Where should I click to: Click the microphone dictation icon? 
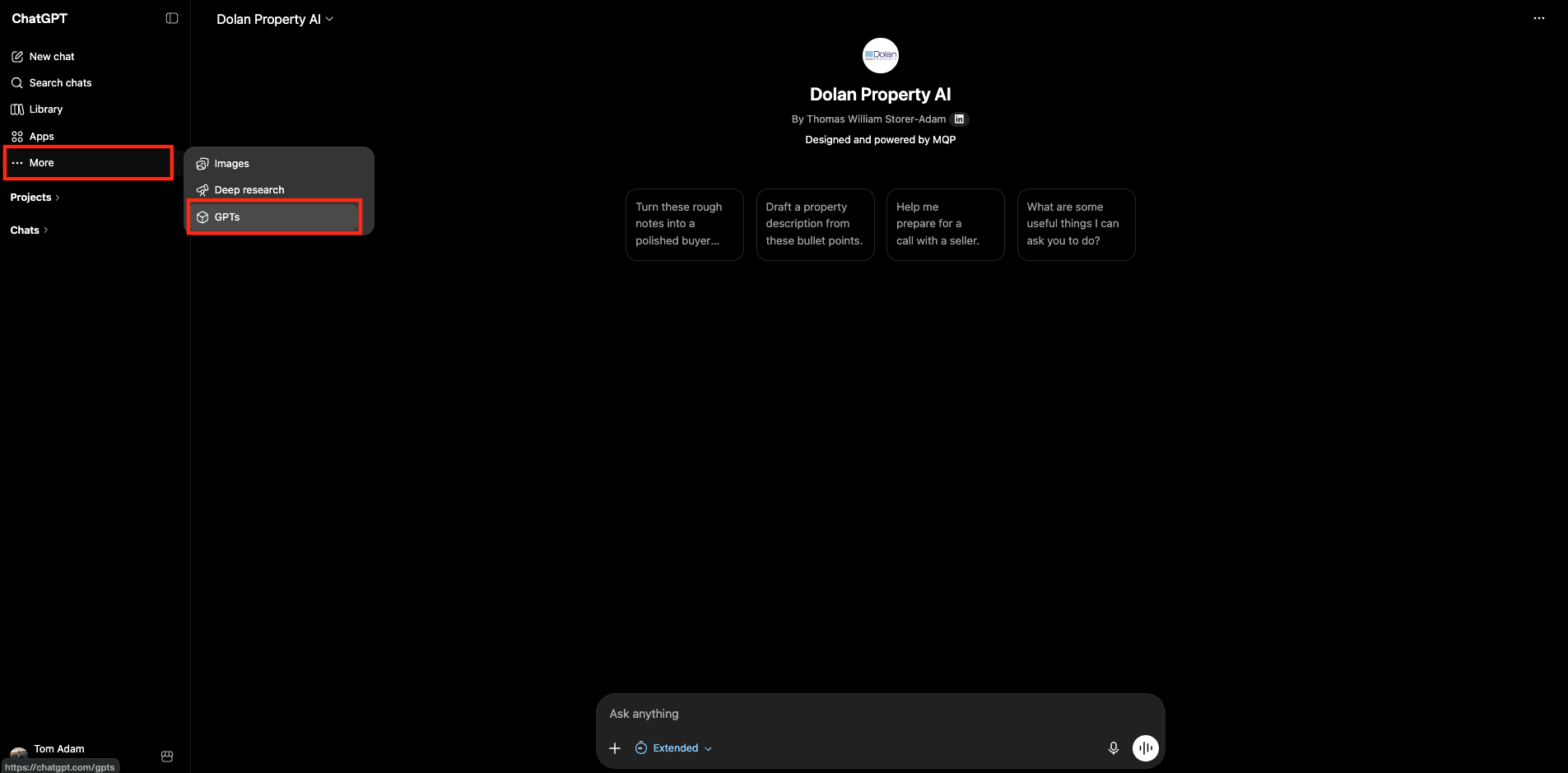pyautogui.click(x=1114, y=748)
